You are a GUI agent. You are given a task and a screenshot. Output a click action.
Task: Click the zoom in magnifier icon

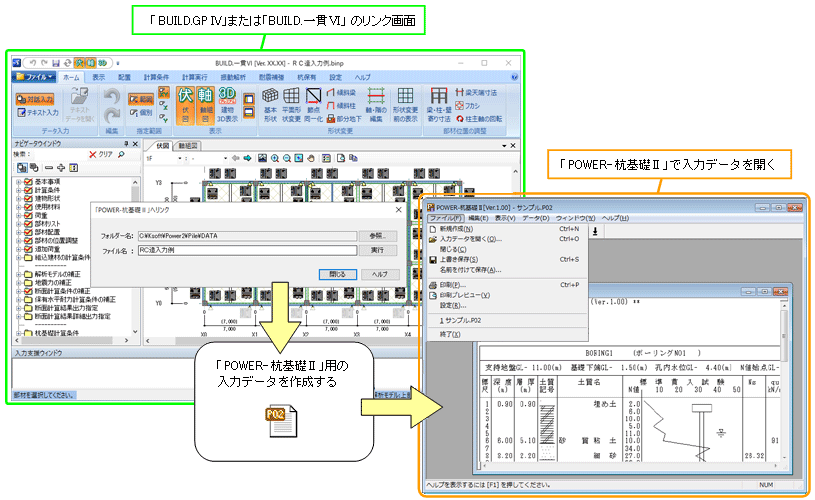point(275,159)
